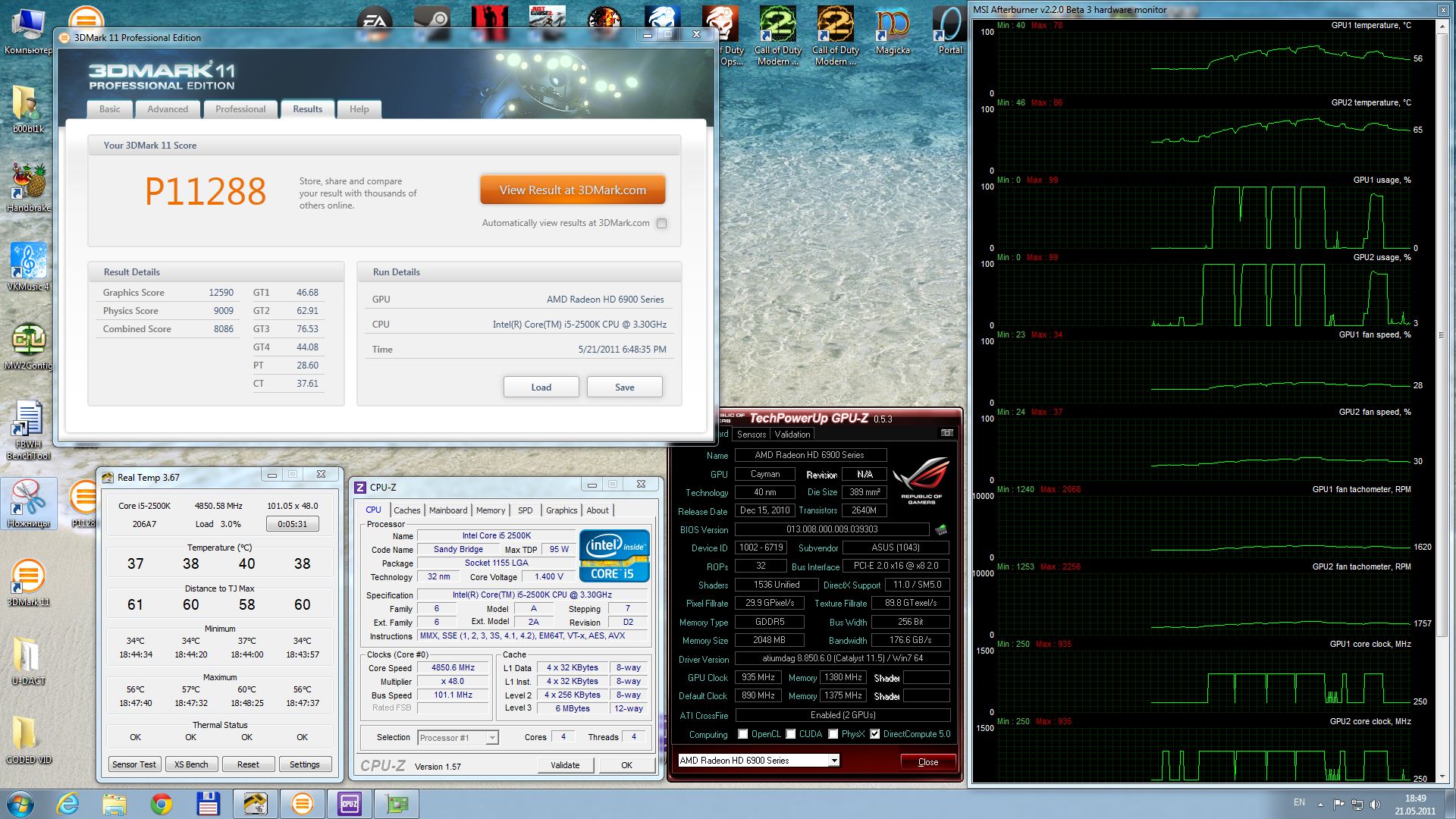Open Settings in Real Temp

(305, 764)
